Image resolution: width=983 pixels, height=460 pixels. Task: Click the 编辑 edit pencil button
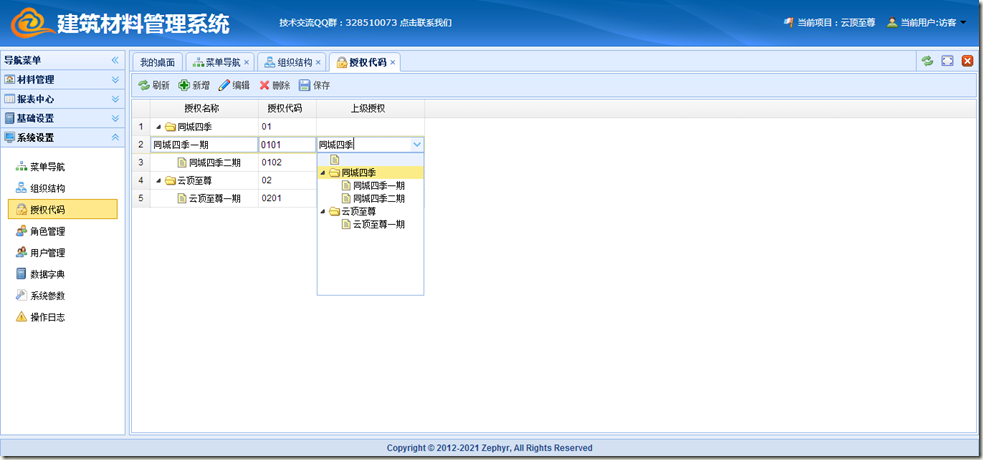coord(234,86)
